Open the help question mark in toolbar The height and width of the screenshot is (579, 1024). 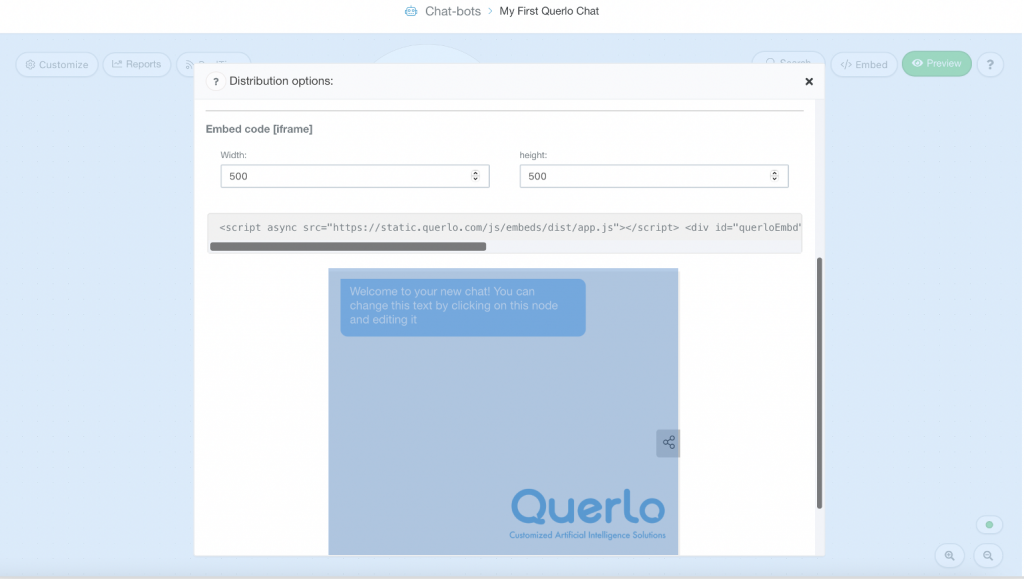990,65
